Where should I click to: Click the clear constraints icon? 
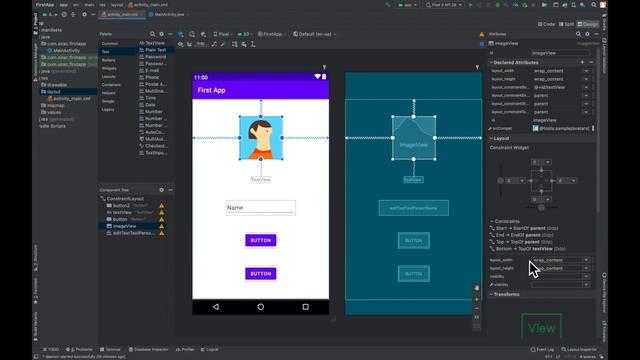click(x=214, y=44)
